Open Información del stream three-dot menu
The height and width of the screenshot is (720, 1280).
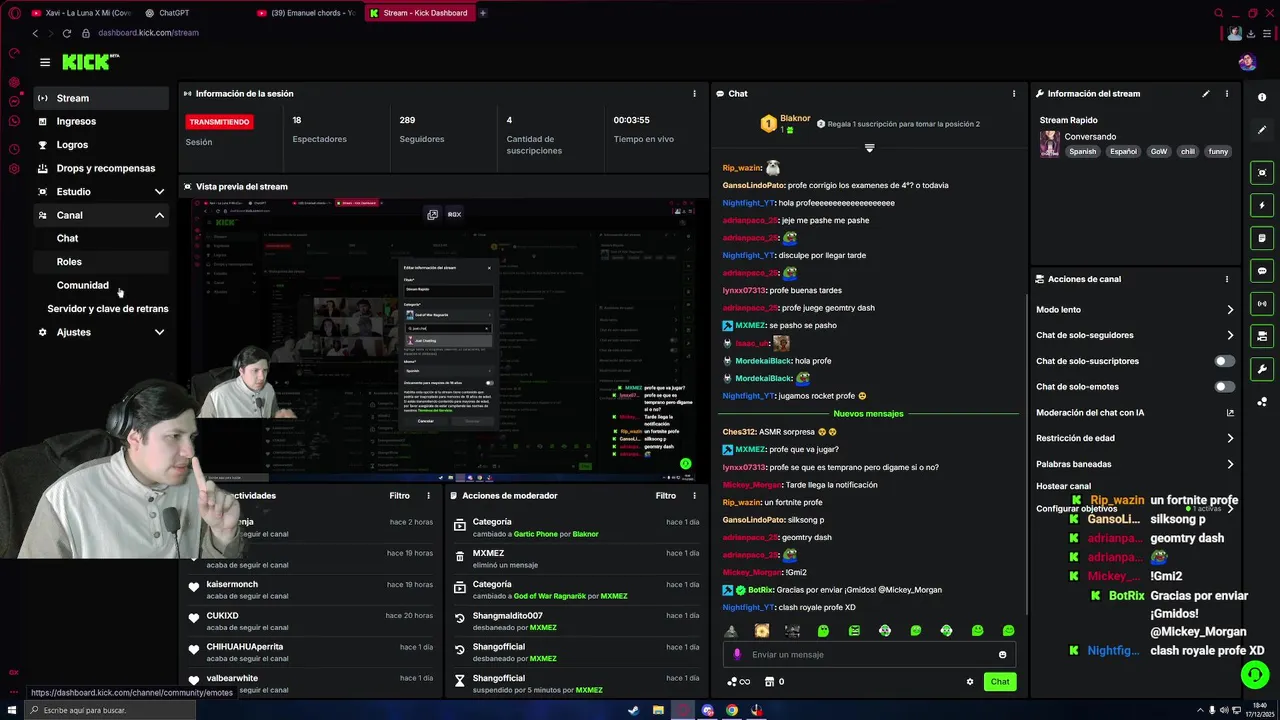coord(1227,94)
